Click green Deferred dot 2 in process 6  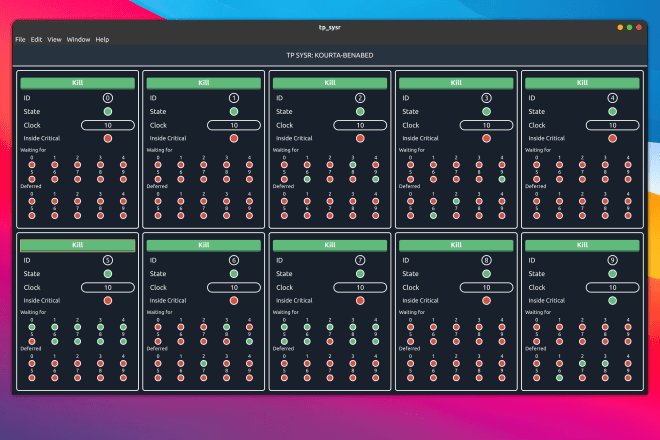(x=204, y=363)
